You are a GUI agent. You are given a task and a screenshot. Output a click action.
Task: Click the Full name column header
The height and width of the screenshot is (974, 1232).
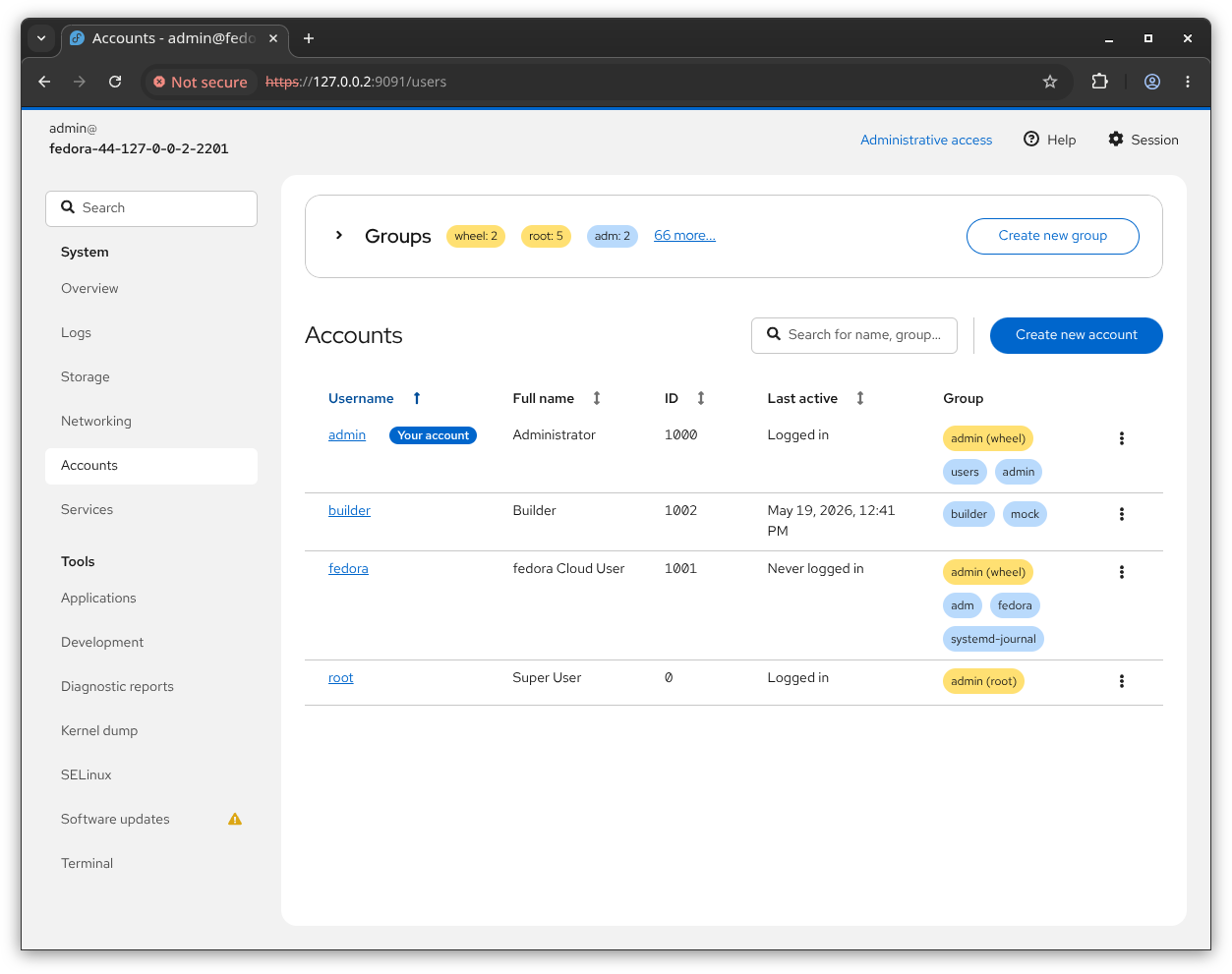(x=544, y=398)
